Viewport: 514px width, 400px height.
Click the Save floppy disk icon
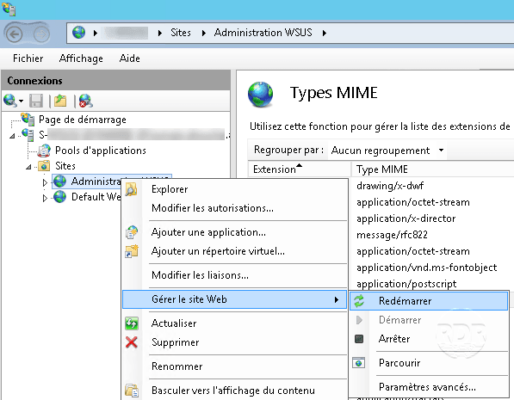pos(36,101)
